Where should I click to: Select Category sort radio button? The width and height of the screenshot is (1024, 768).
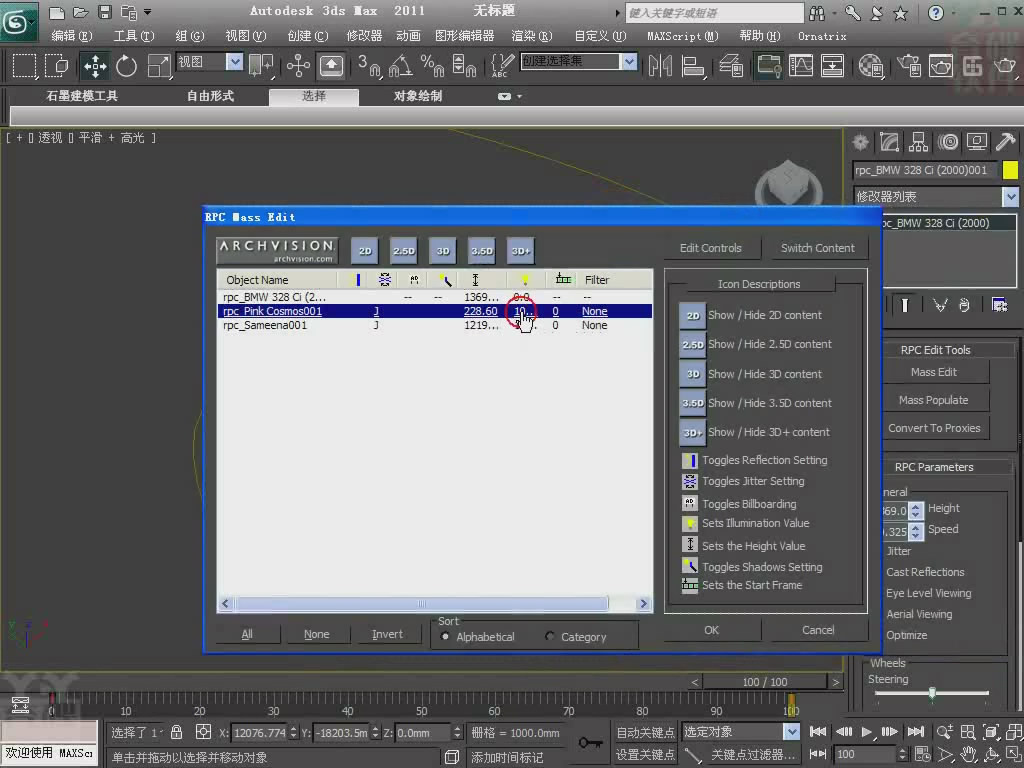coord(550,637)
